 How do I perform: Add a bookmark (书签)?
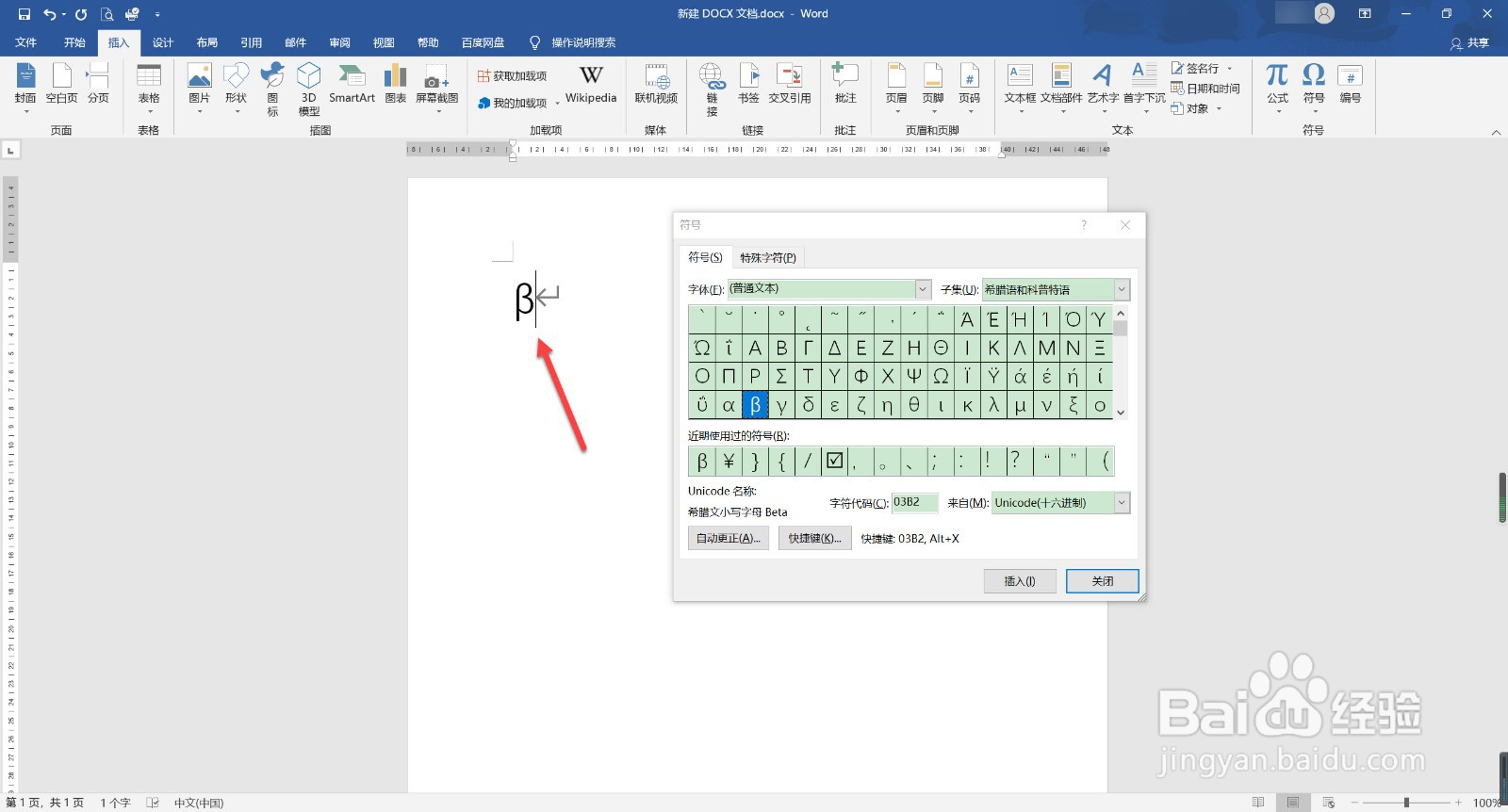[749, 85]
